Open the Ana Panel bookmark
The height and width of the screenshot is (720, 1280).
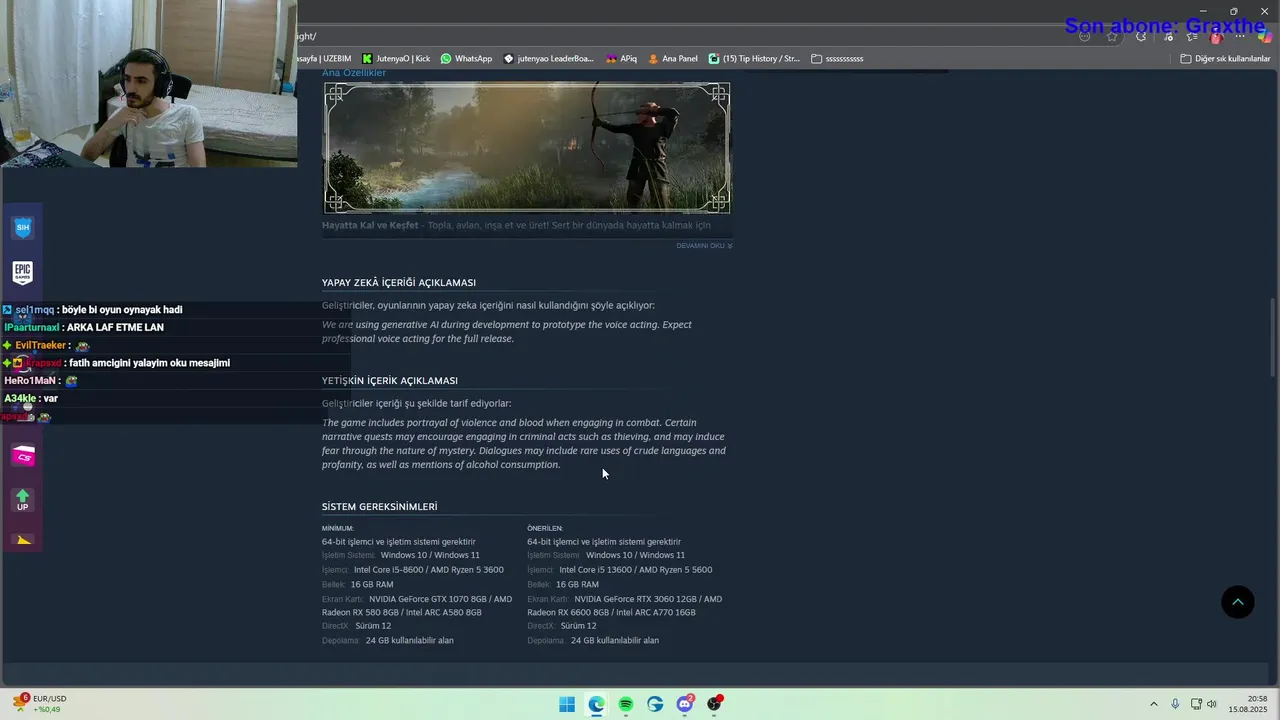point(673,59)
